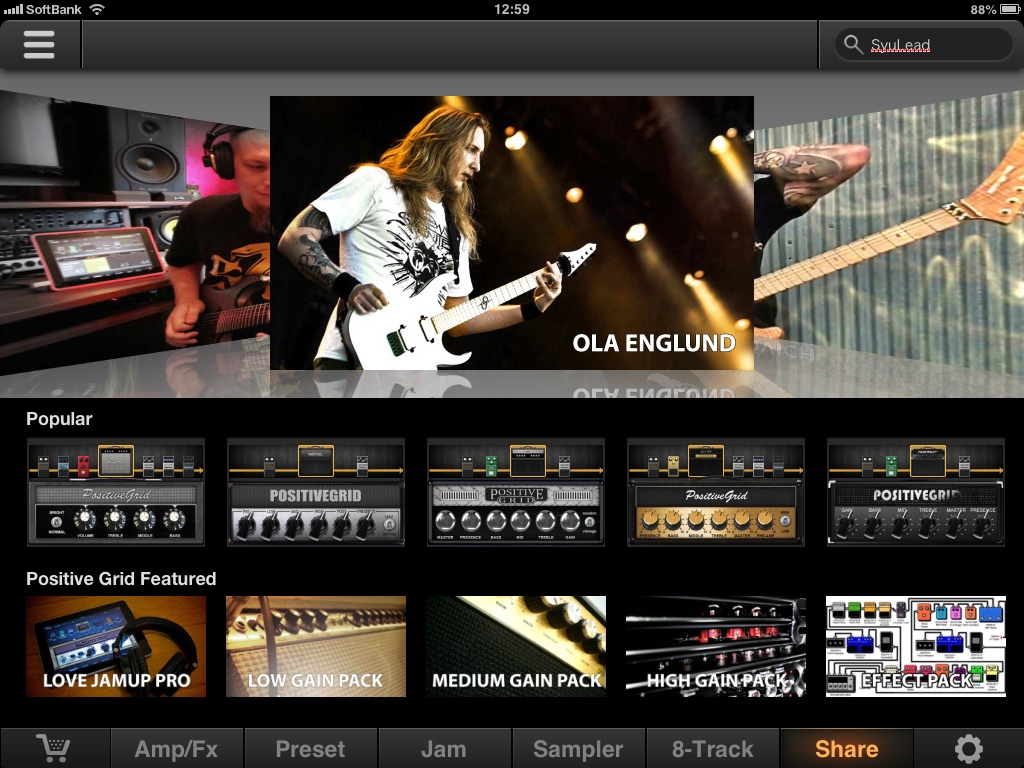Go to the Sampler tab
1024x768 pixels.
(x=578, y=748)
